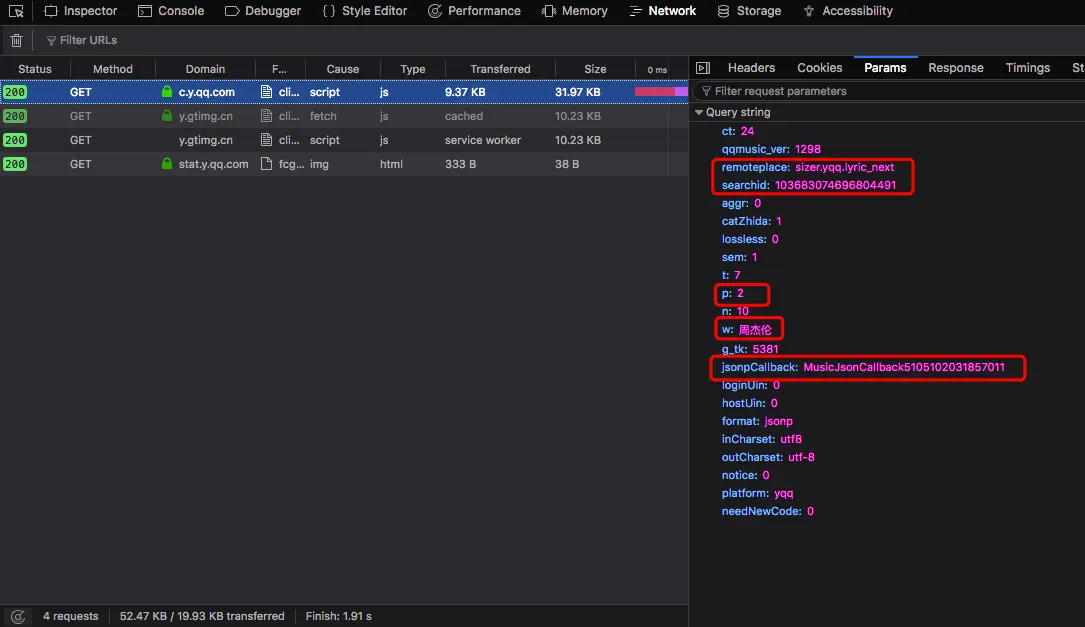Click the platform parameter value yqq

(x=783, y=493)
